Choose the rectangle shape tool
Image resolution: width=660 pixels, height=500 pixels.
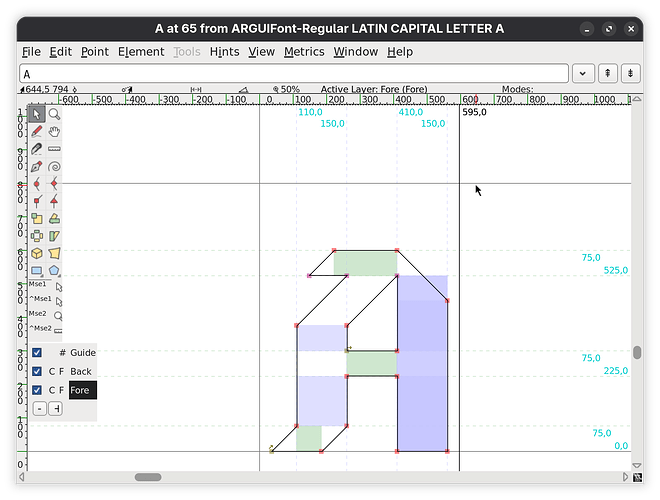(37, 270)
